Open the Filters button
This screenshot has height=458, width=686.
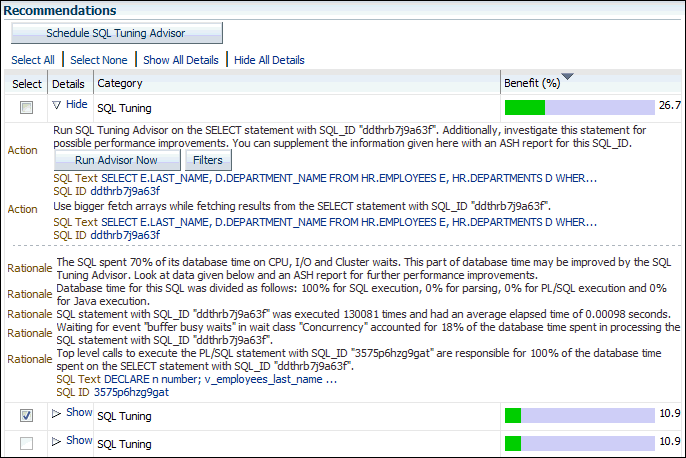(x=208, y=160)
